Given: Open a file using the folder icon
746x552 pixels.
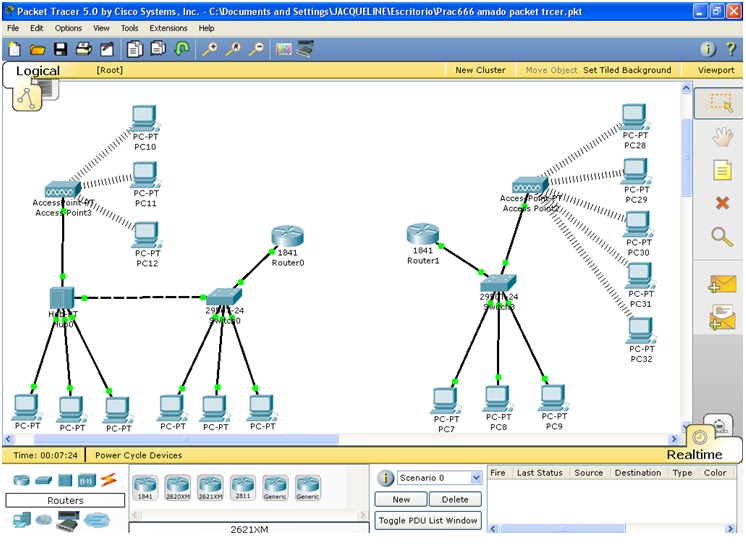Looking at the screenshot, I should pos(37,49).
